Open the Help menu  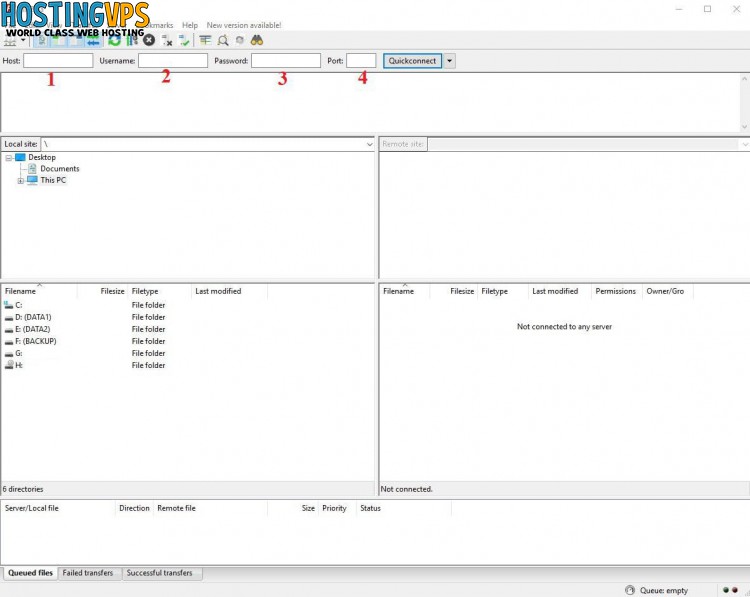click(x=189, y=25)
